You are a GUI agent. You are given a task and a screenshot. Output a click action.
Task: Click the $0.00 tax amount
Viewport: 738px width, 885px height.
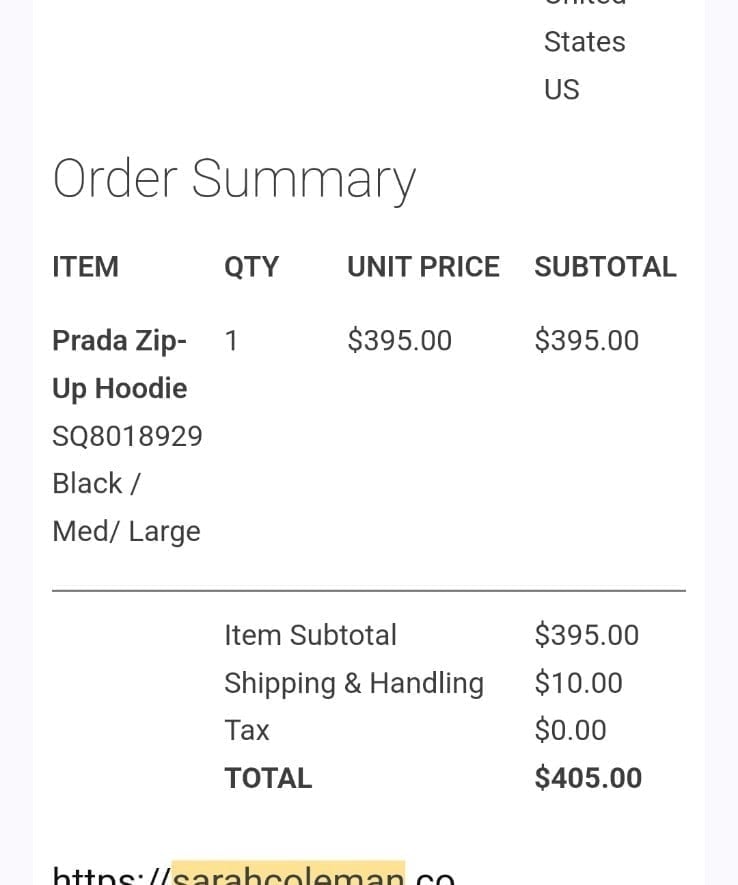[x=570, y=730]
